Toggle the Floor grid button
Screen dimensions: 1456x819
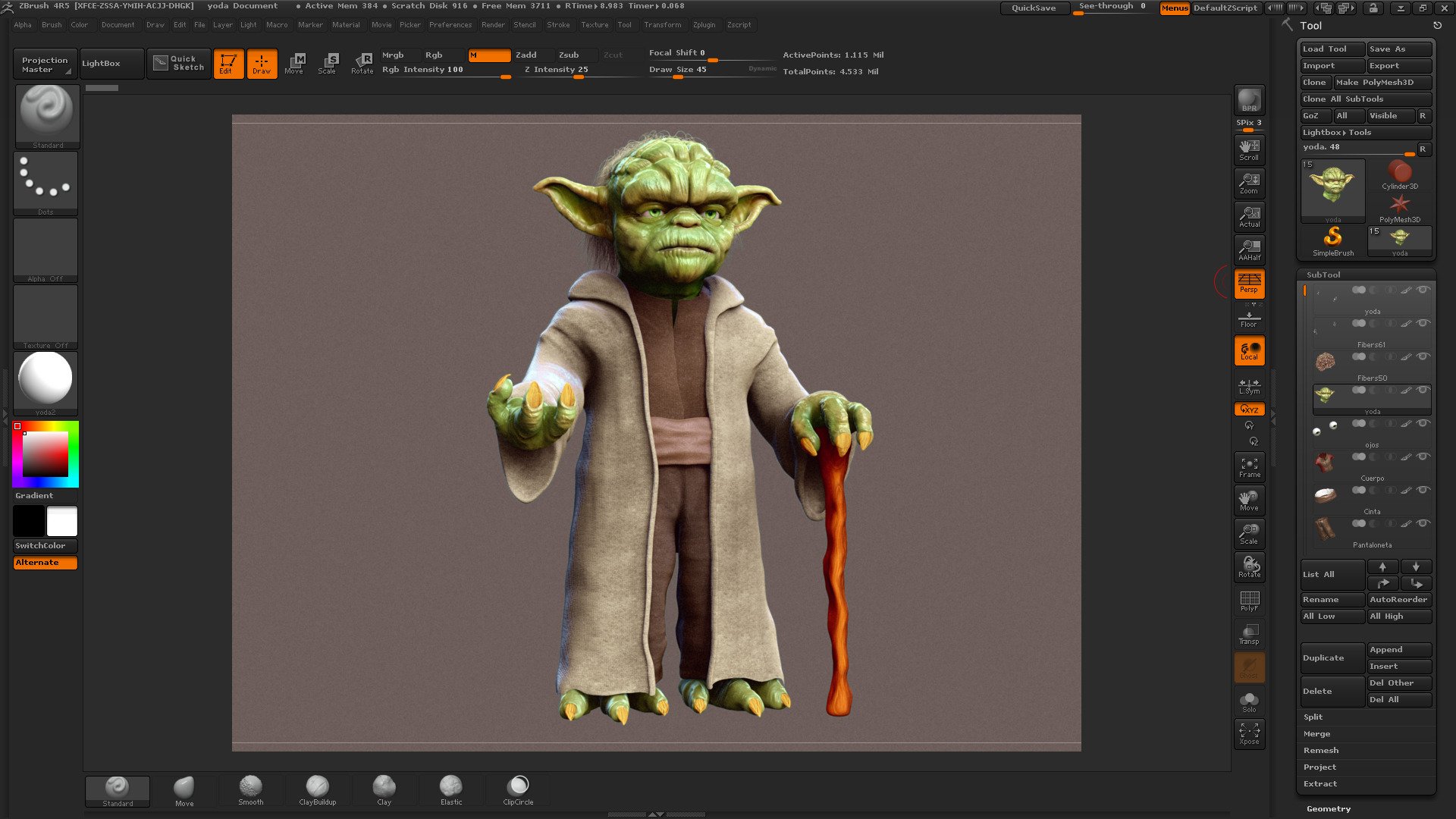point(1249,318)
